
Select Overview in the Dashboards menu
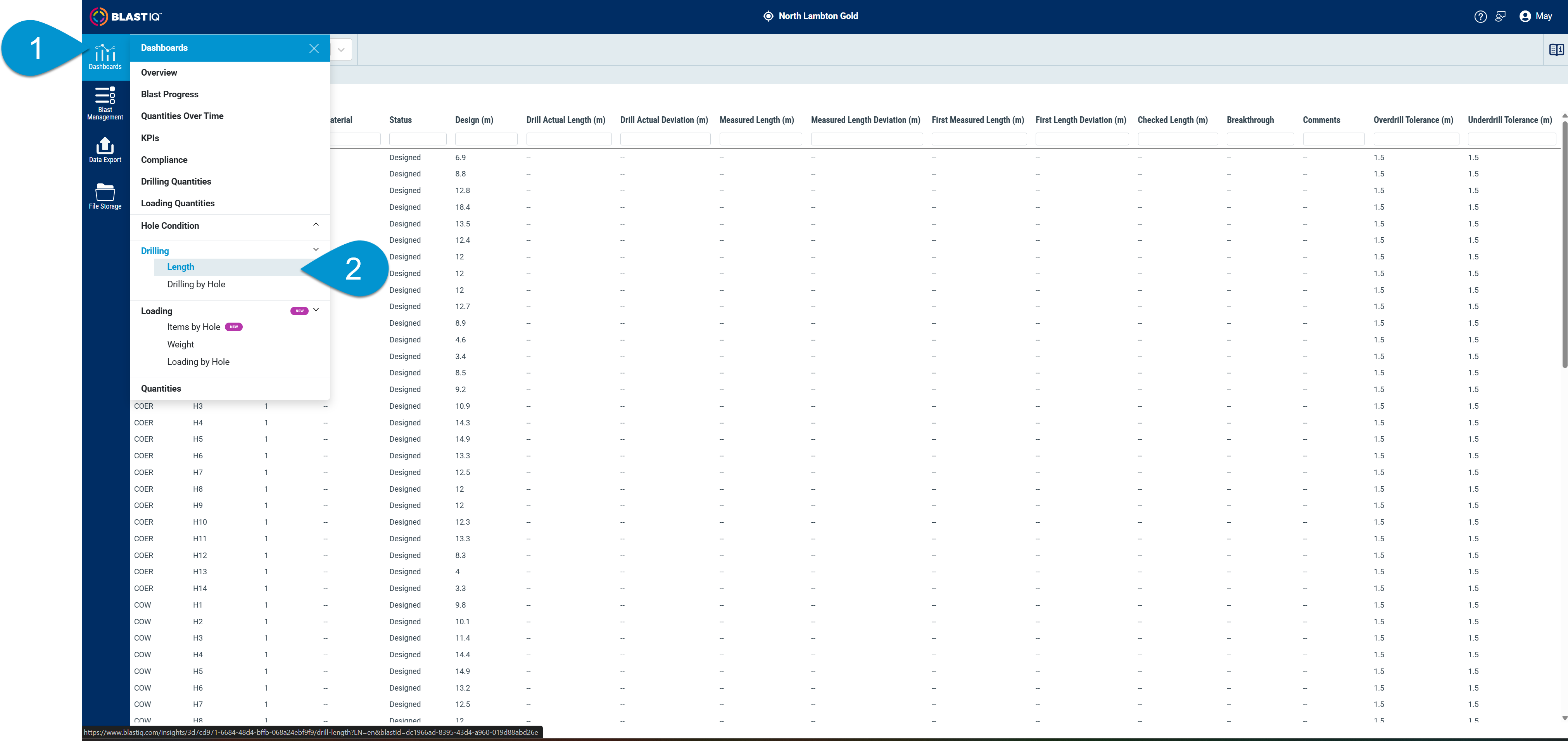point(159,73)
